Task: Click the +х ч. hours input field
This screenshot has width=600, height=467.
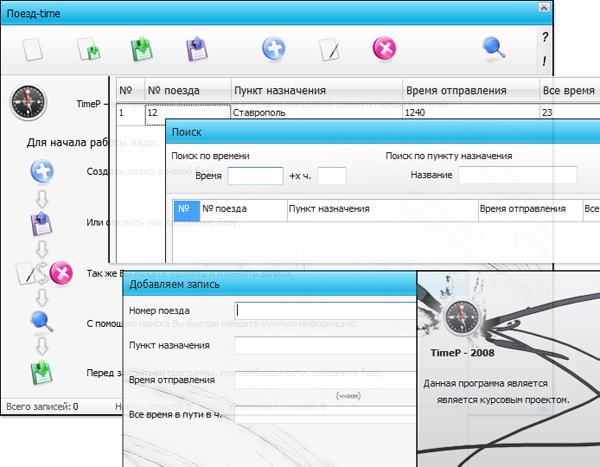Action: click(332, 176)
